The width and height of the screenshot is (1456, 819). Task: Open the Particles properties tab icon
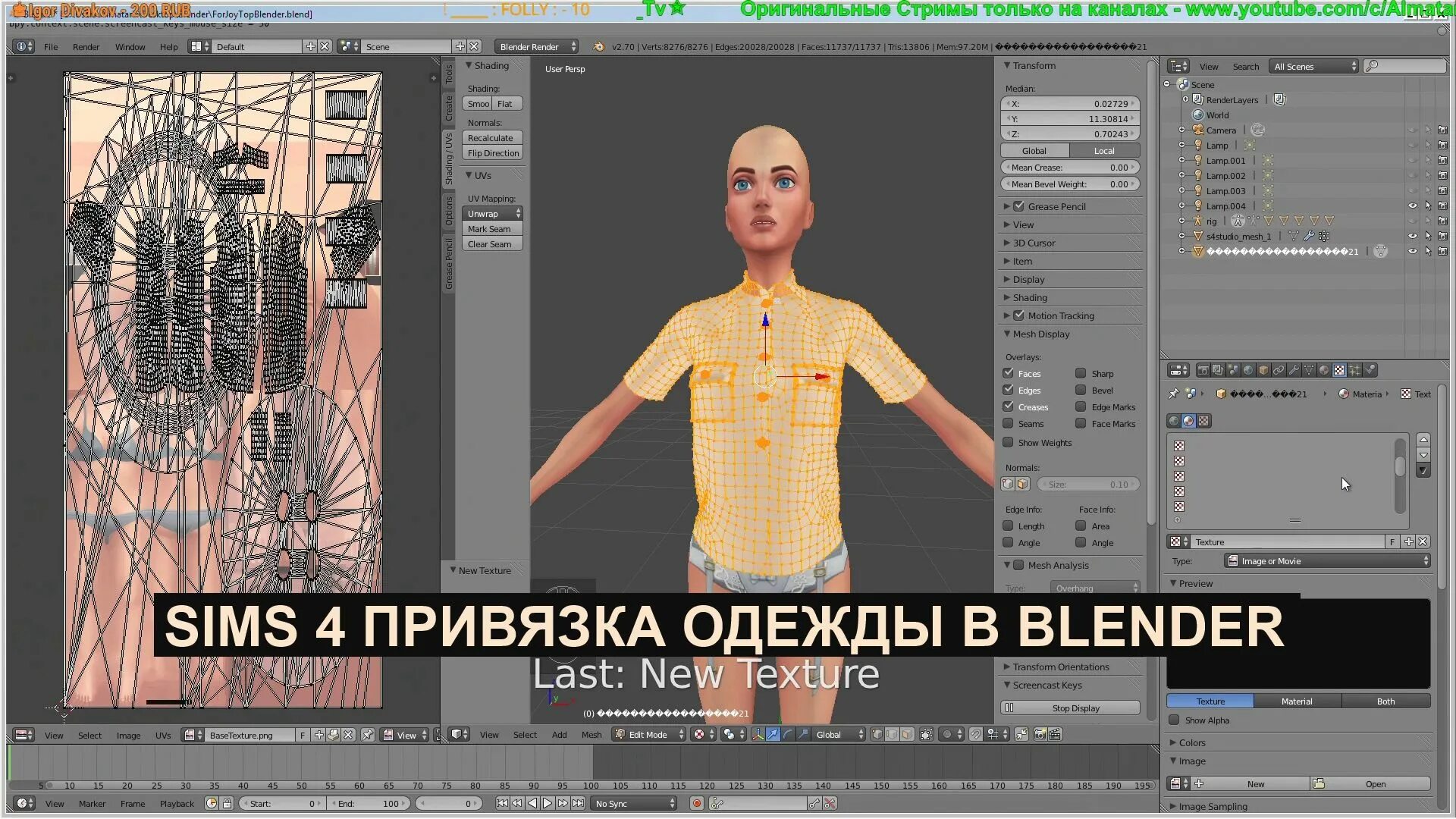[1354, 370]
